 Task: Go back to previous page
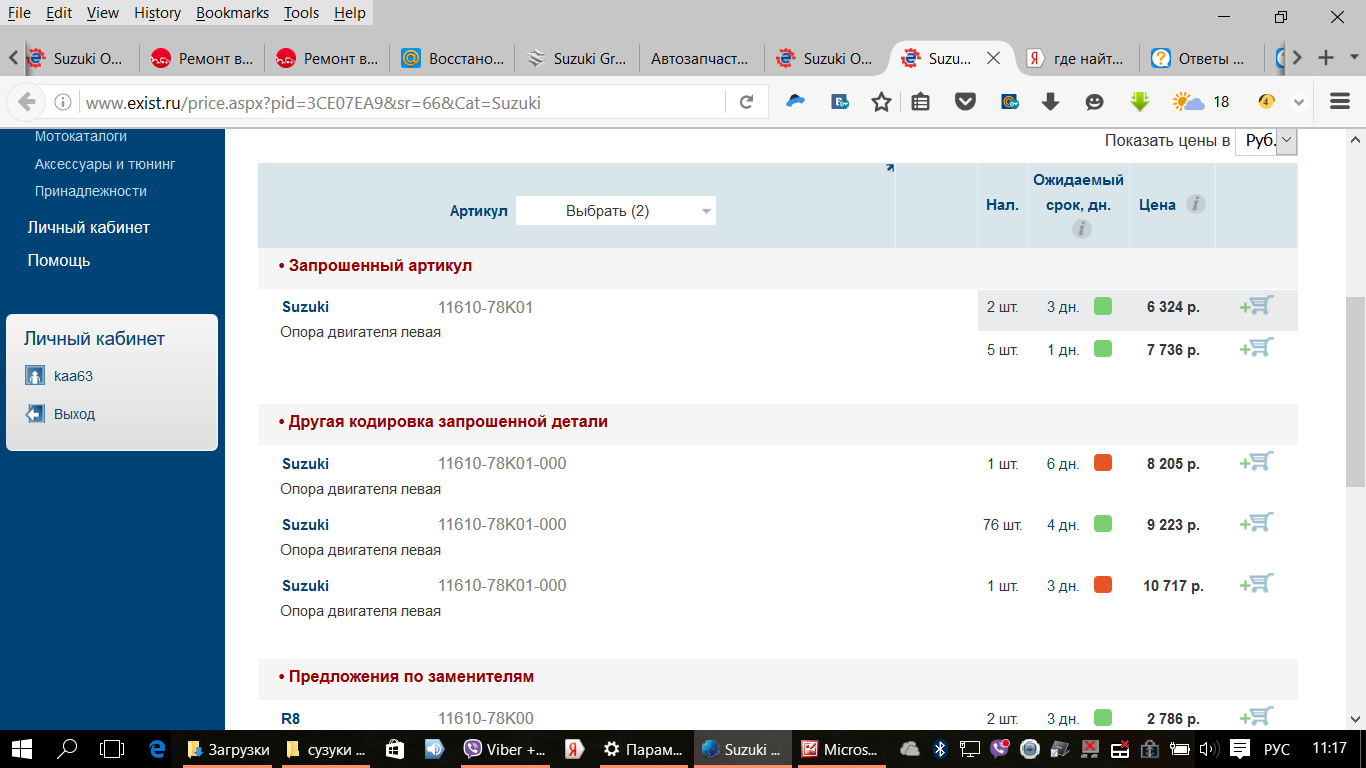pyautogui.click(x=27, y=102)
